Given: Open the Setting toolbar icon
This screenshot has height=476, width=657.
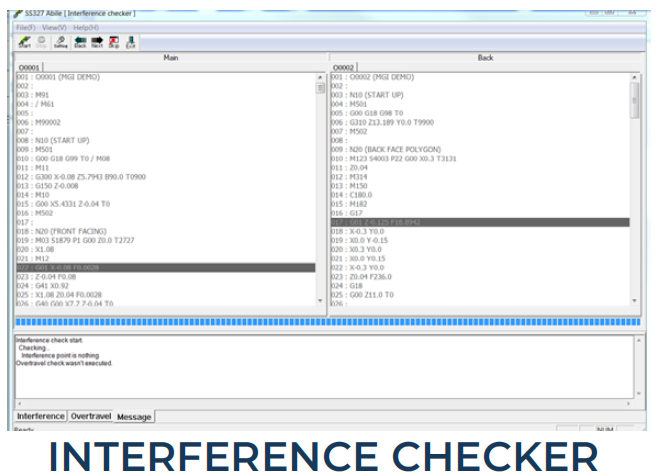Looking at the screenshot, I should tap(61, 43).
